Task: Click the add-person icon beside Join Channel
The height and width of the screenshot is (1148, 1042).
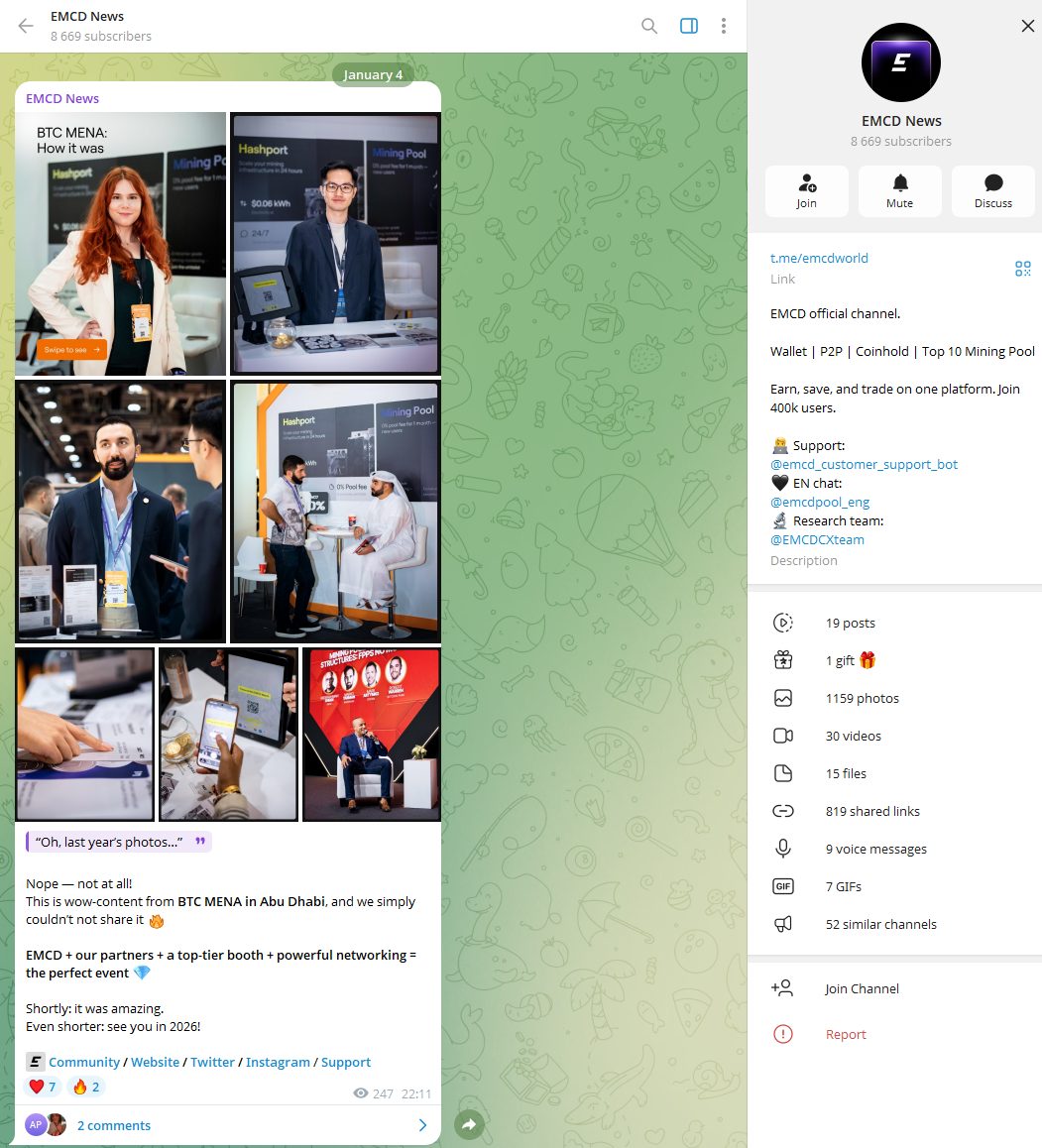Action: pos(782,988)
